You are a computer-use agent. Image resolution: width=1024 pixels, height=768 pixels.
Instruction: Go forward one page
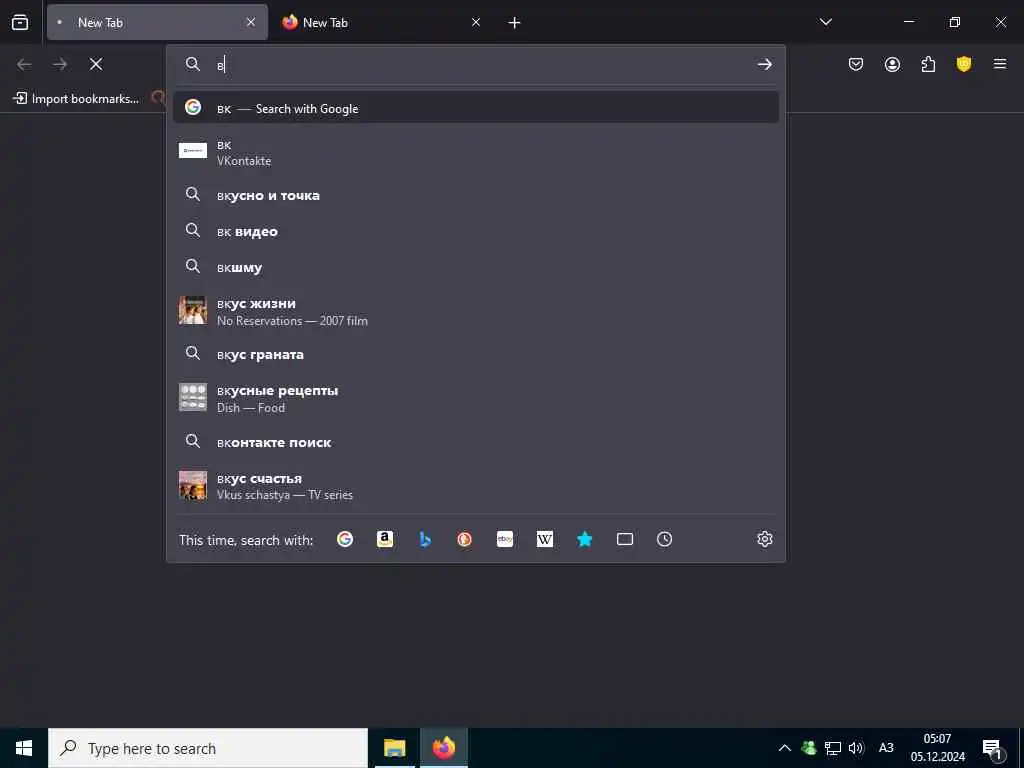tap(60, 64)
